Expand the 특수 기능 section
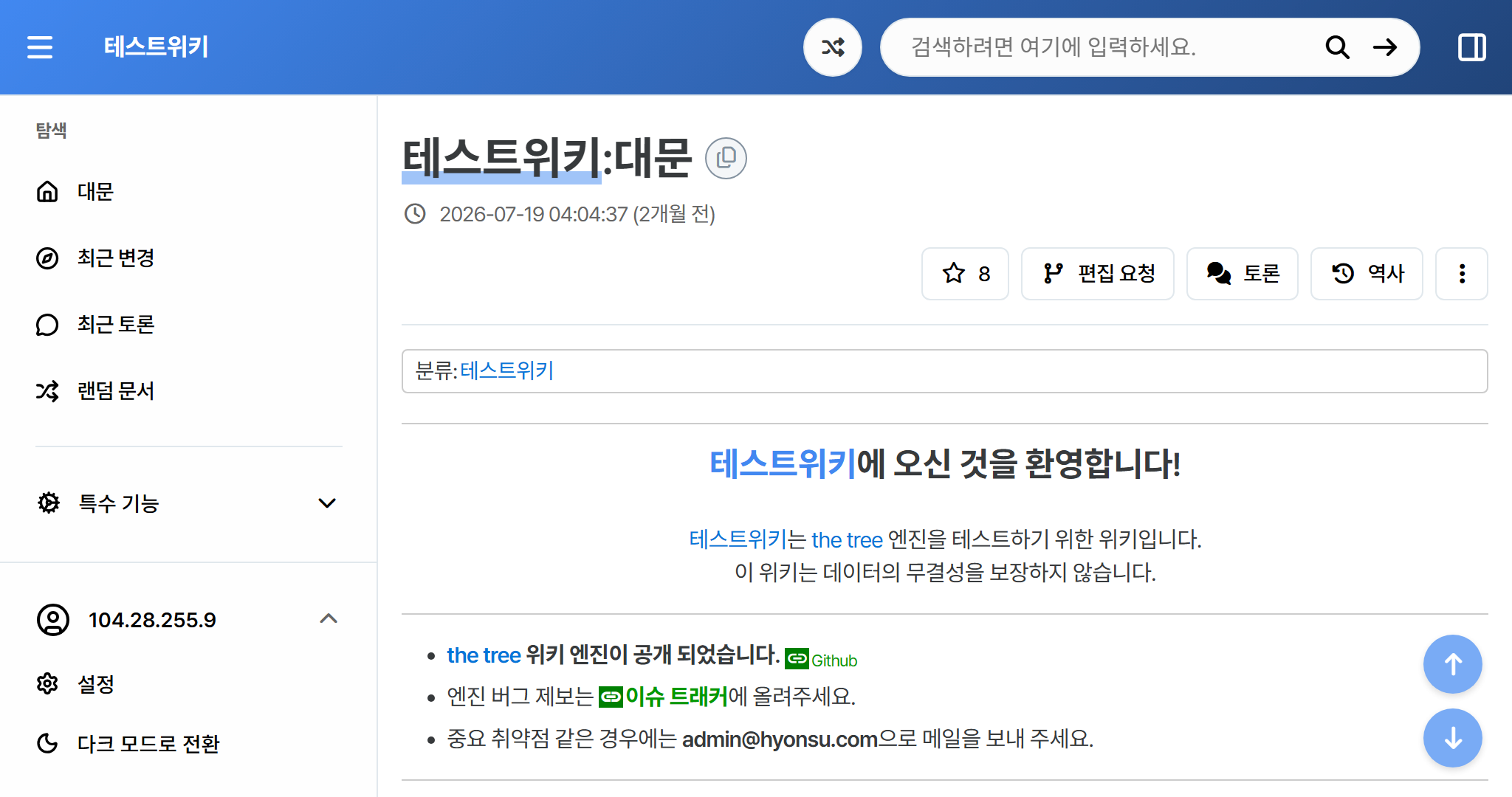Image resolution: width=1512 pixels, height=797 pixels. click(x=189, y=503)
